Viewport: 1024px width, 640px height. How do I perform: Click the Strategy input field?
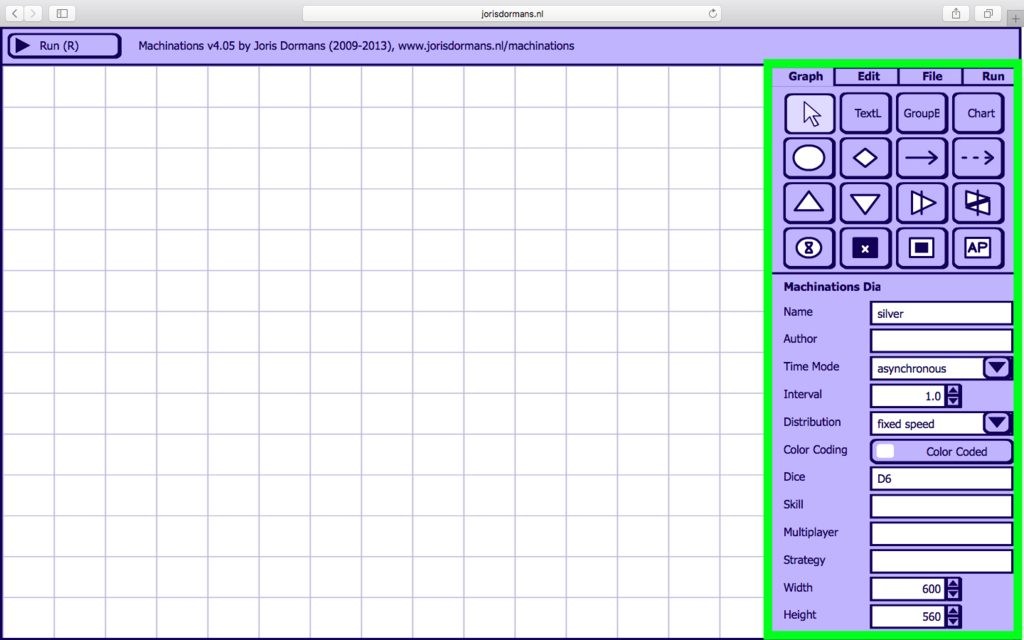click(942, 561)
